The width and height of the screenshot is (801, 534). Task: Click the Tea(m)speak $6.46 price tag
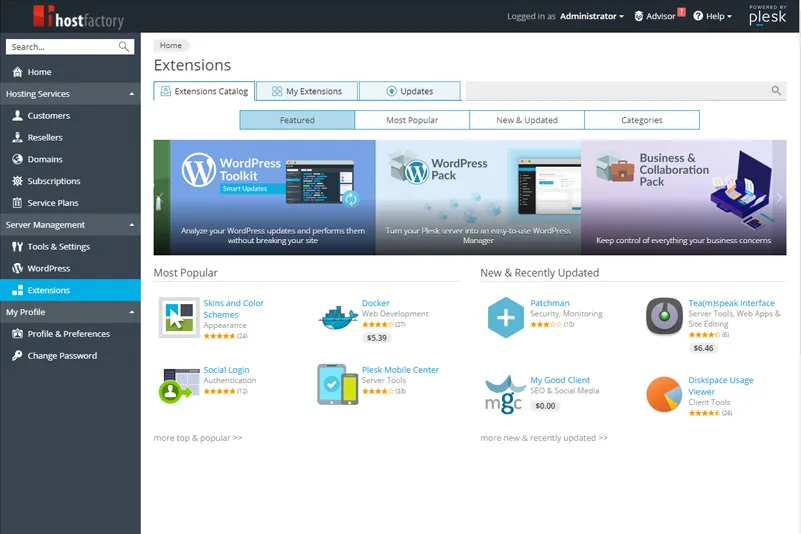click(703, 348)
